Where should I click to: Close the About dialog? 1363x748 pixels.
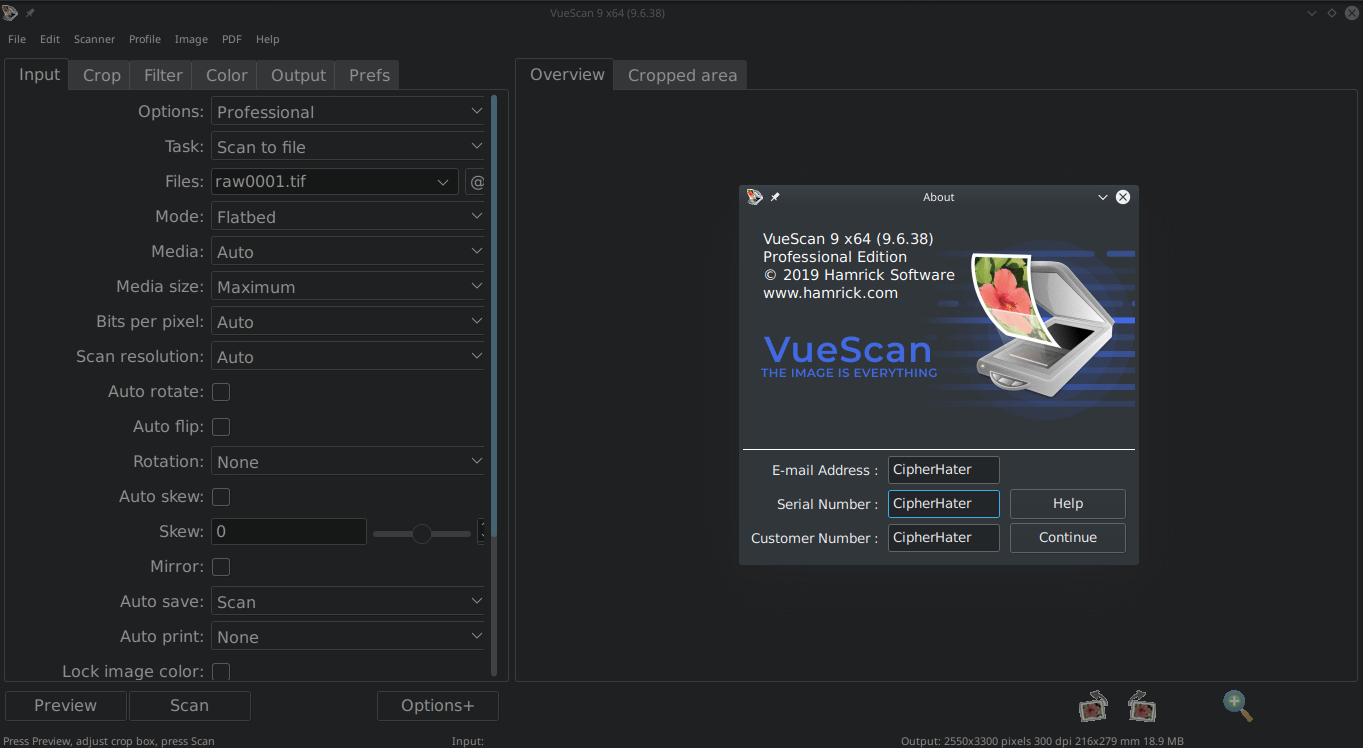pyautogui.click(x=1123, y=197)
